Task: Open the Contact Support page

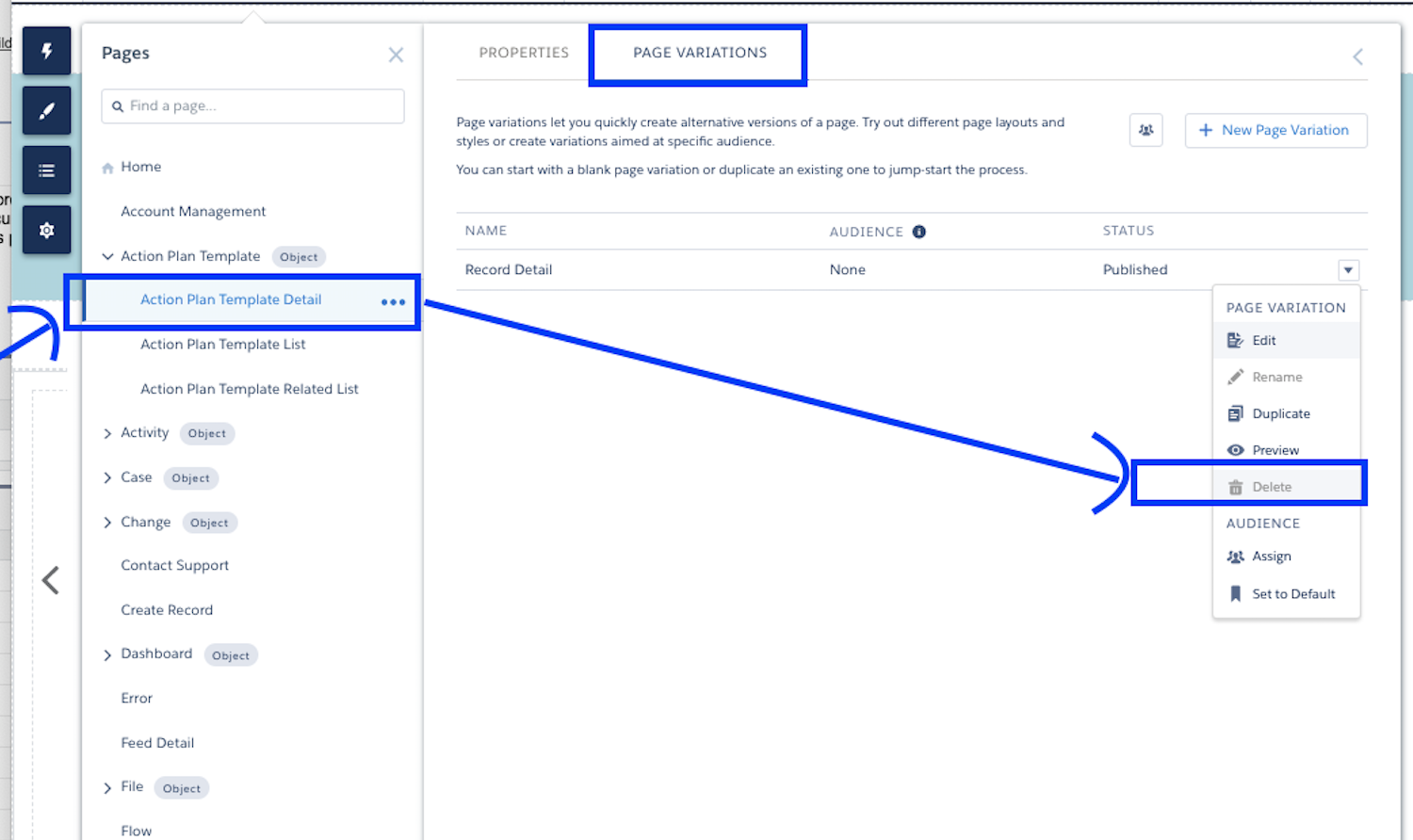Action: [175, 566]
